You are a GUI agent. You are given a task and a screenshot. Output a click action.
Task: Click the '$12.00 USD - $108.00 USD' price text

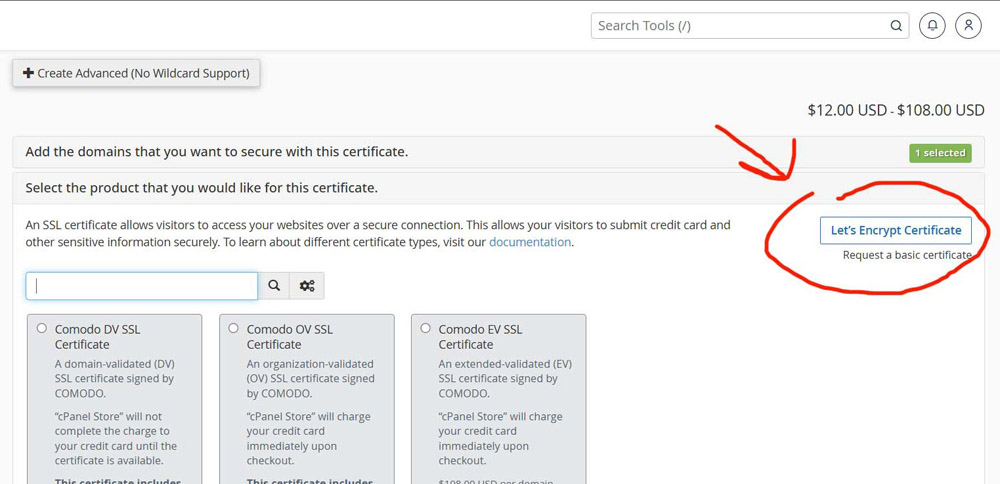(x=896, y=110)
